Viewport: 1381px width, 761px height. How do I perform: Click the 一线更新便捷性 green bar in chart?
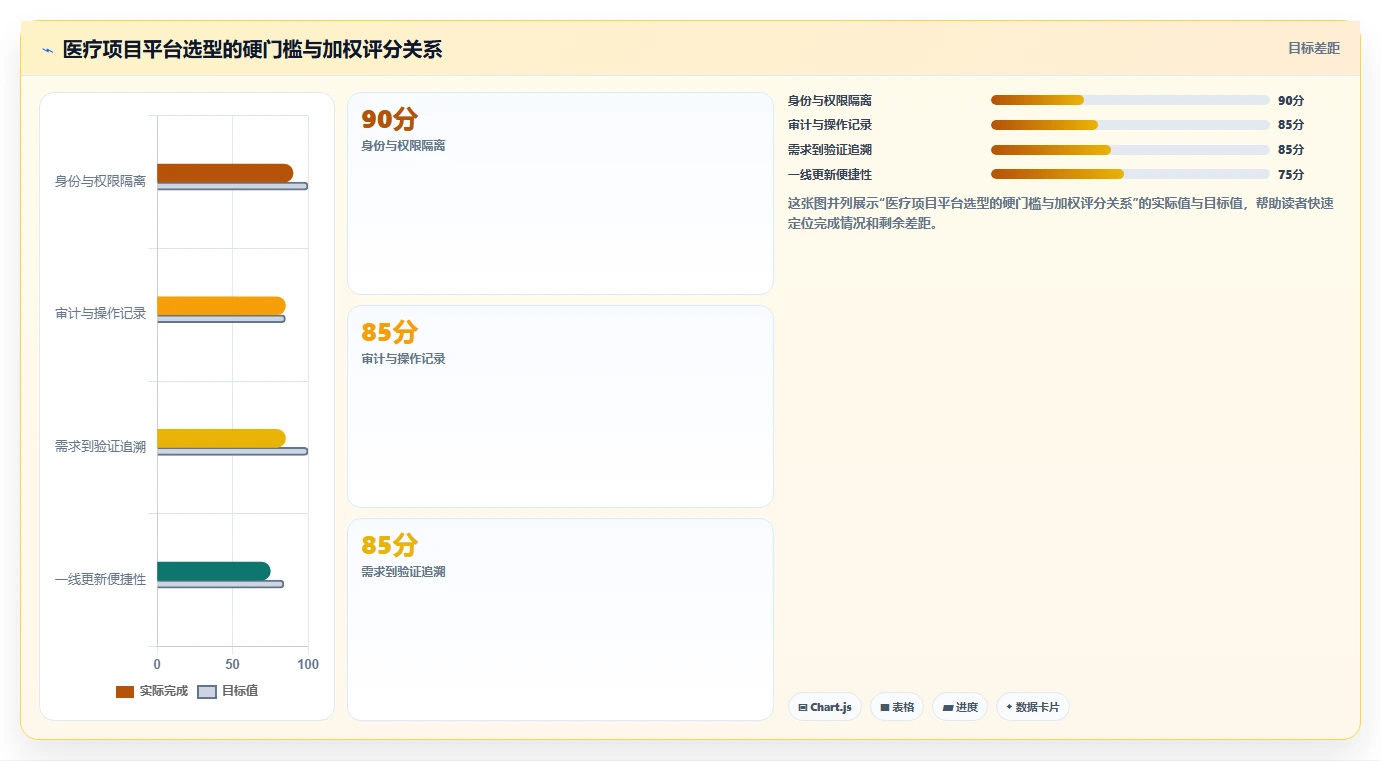(x=214, y=571)
